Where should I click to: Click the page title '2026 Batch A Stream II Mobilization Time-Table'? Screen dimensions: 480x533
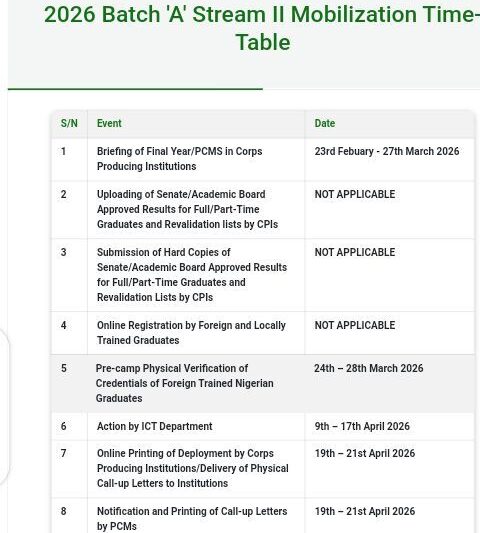[262, 28]
